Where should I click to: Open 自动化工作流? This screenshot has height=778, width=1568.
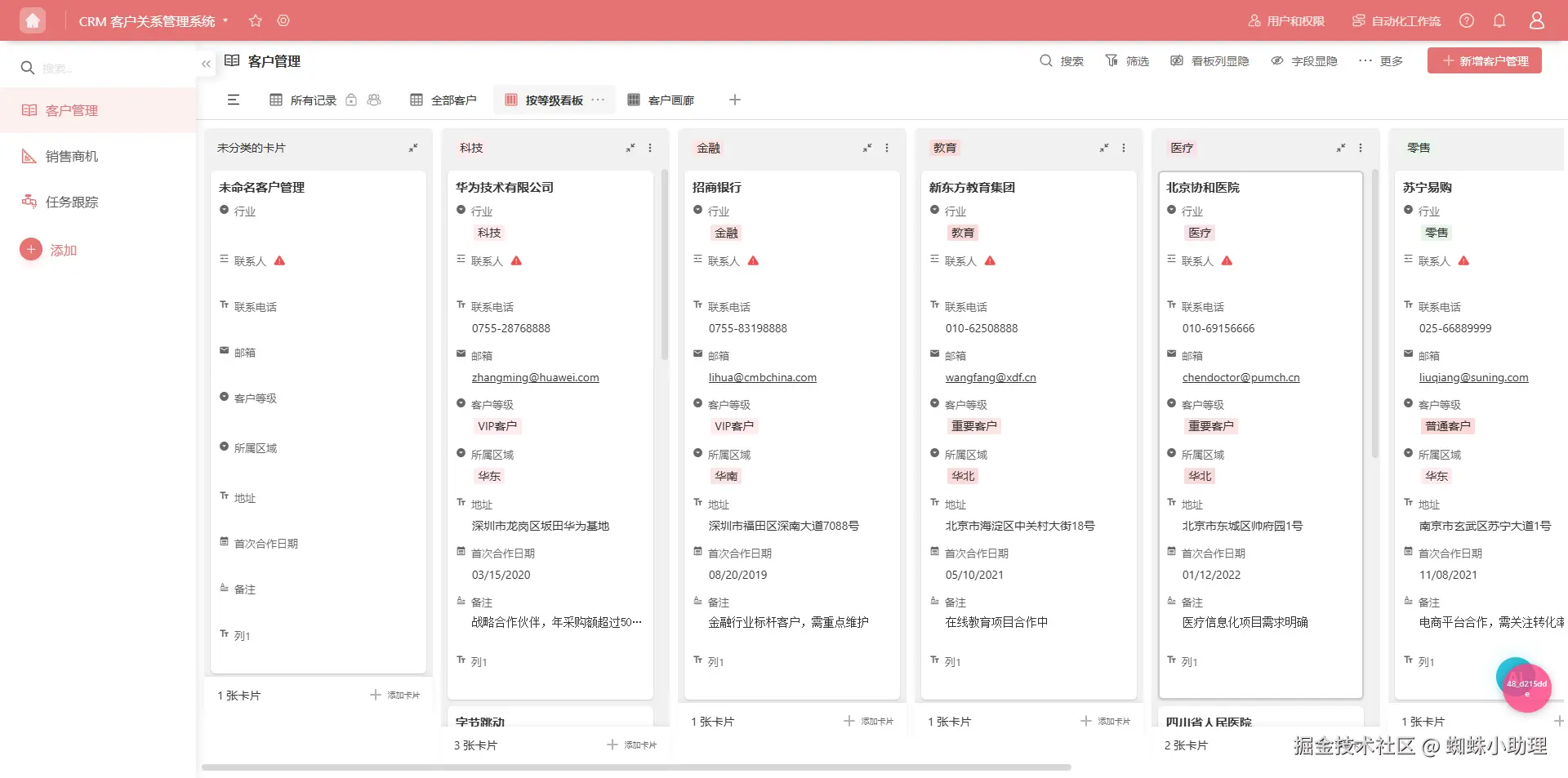pos(1396,21)
